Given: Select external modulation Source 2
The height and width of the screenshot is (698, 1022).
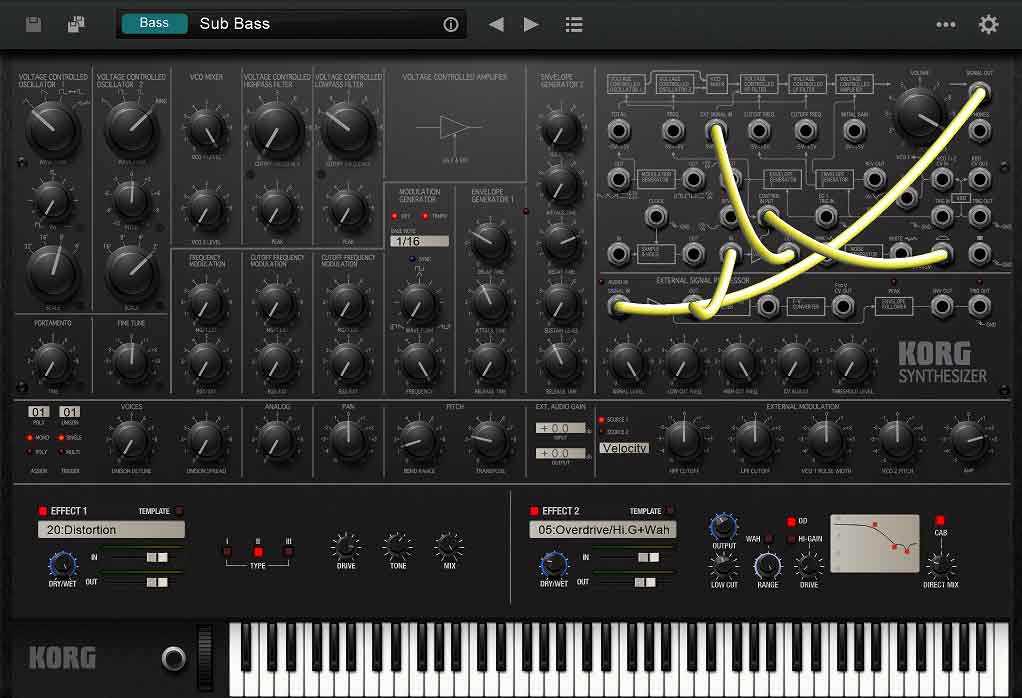Looking at the screenshot, I should coord(602,432).
